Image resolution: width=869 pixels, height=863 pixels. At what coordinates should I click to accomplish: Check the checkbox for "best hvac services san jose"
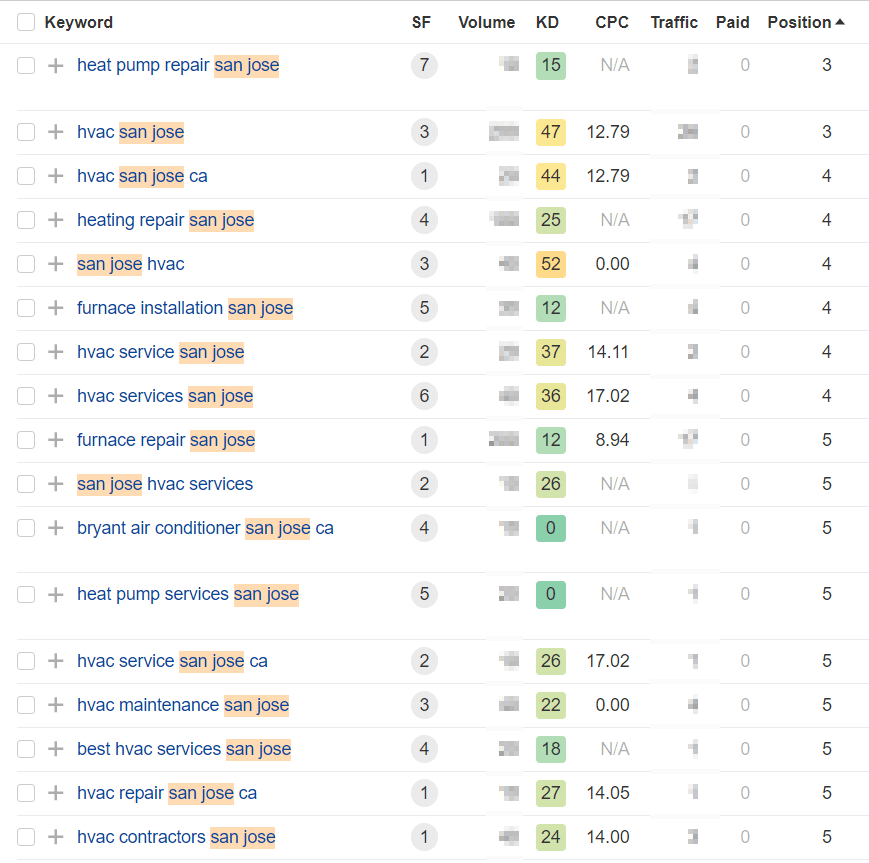coord(25,749)
